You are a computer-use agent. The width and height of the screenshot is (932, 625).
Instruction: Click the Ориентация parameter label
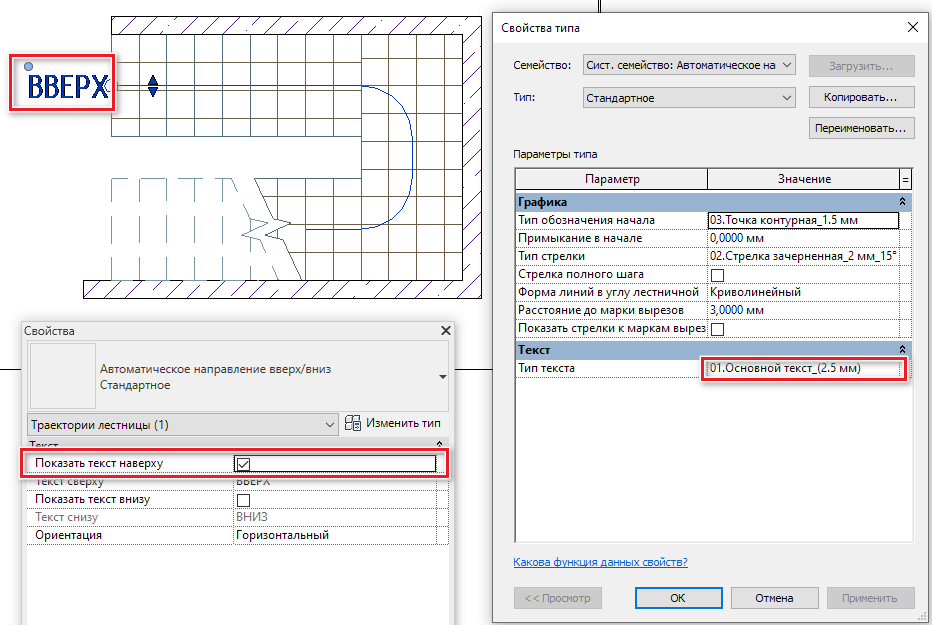pos(68,535)
